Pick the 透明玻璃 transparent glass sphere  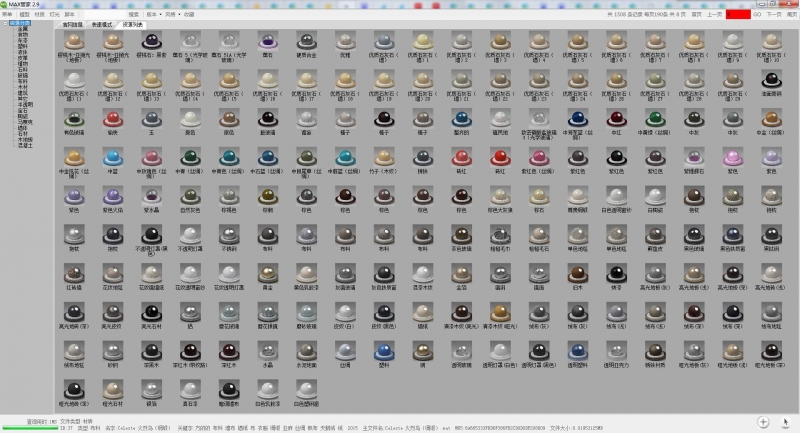coord(462,351)
